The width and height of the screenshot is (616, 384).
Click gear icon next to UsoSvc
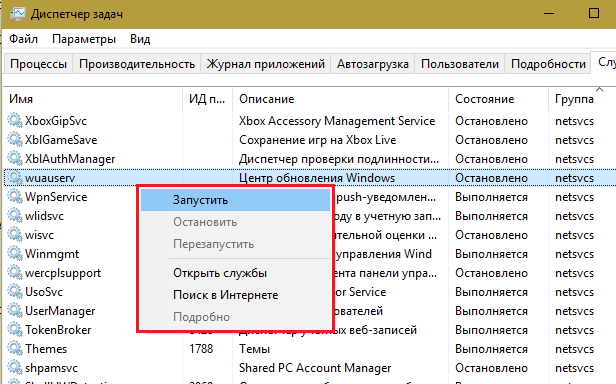pyautogui.click(x=15, y=291)
